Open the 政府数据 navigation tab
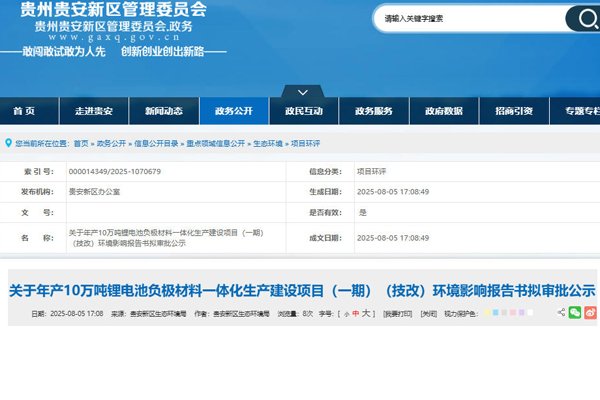The width and height of the screenshot is (600, 400). (x=444, y=111)
